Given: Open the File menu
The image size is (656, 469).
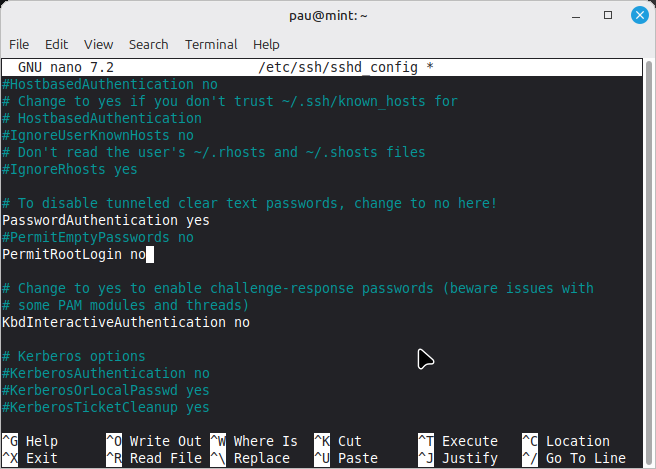Looking at the screenshot, I should (19, 44).
